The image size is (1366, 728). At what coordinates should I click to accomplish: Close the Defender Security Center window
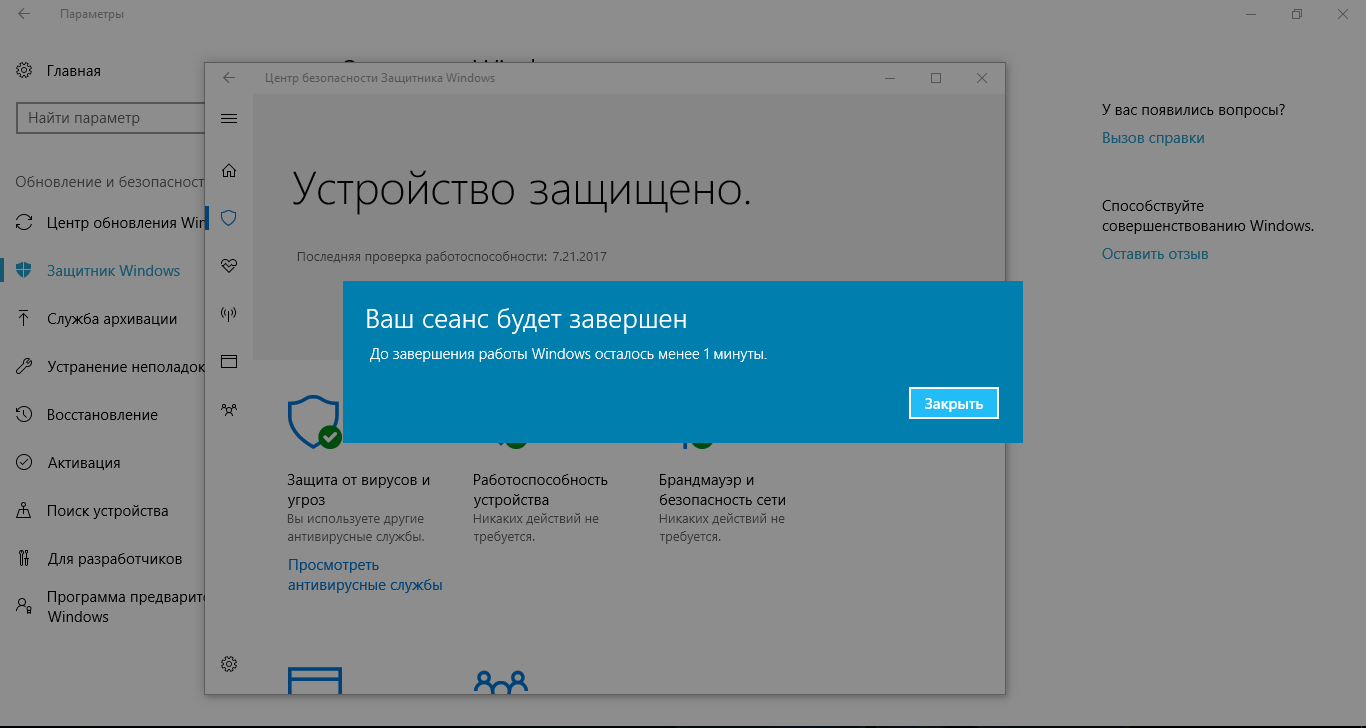click(x=982, y=78)
